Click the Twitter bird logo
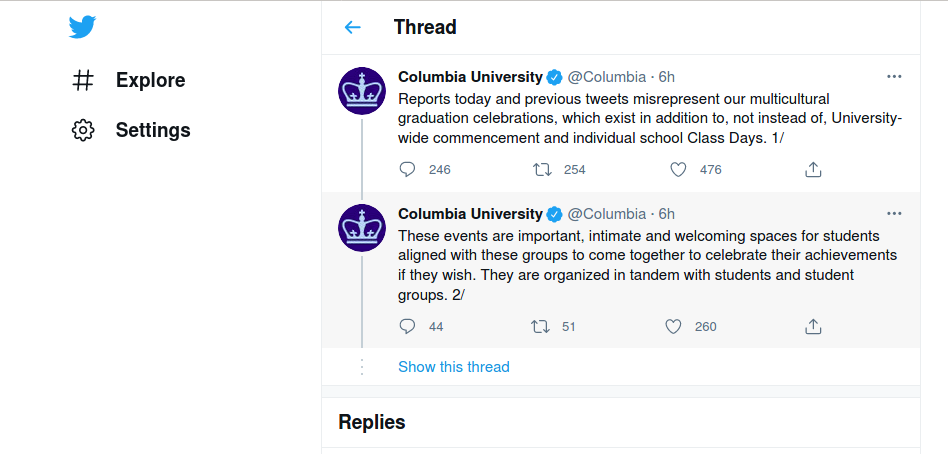The height and width of the screenshot is (454, 948). pyautogui.click(x=82, y=27)
